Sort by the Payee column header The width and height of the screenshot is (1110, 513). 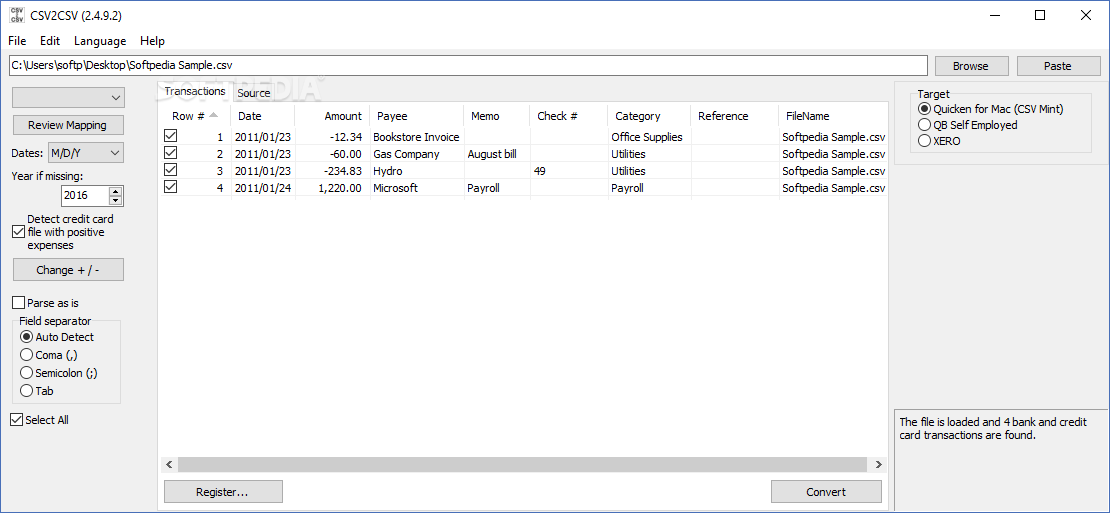tap(416, 116)
